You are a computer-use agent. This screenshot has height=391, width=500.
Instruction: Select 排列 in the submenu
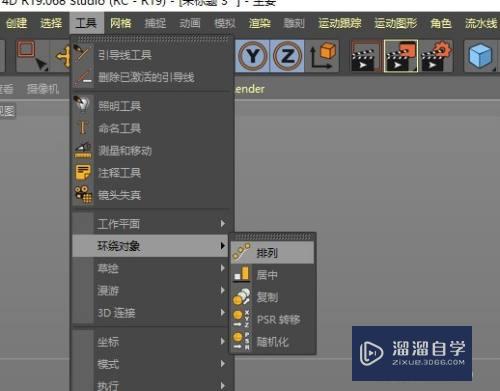click(272, 253)
